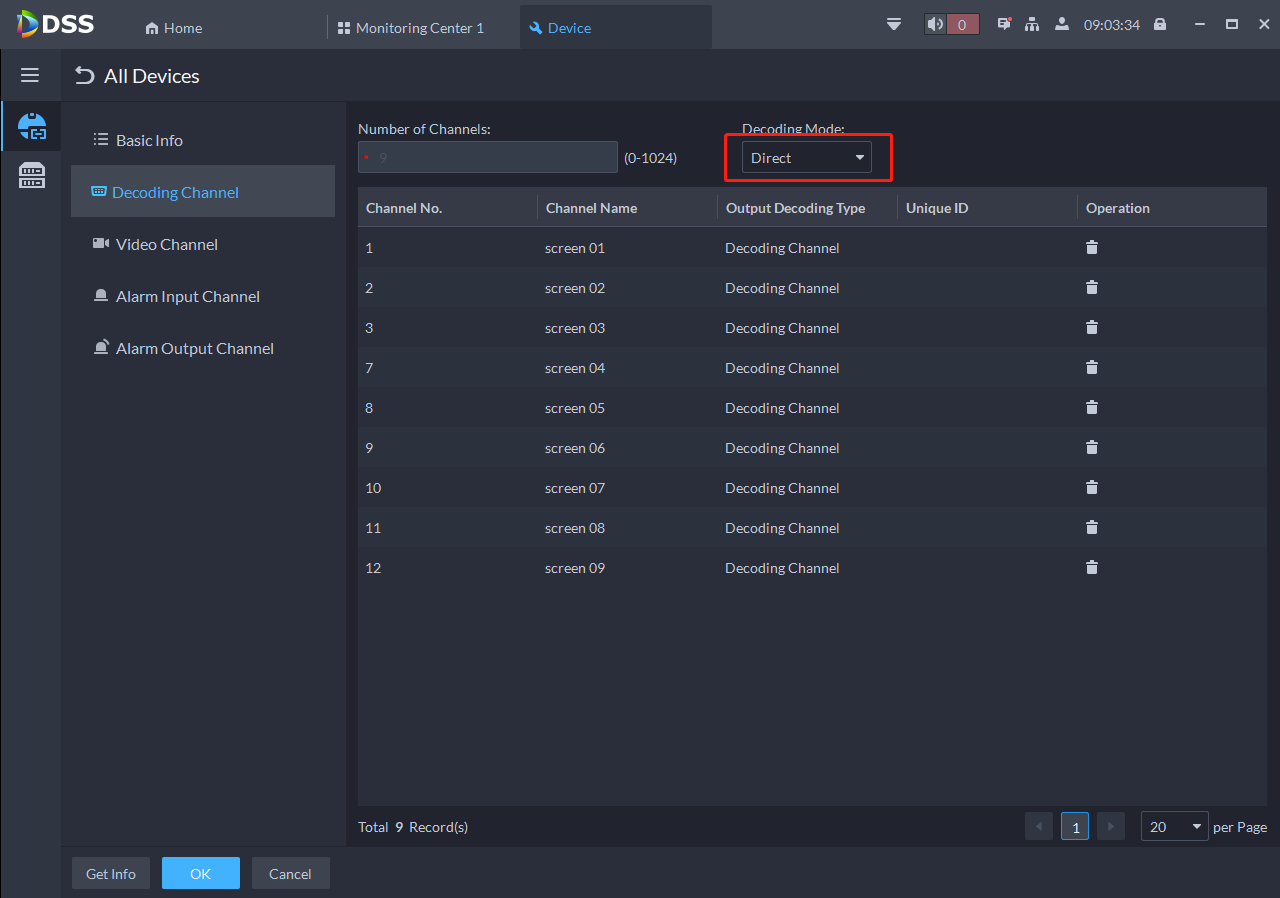This screenshot has height=898, width=1280.
Task: Click the Cancel button
Action: (x=290, y=874)
